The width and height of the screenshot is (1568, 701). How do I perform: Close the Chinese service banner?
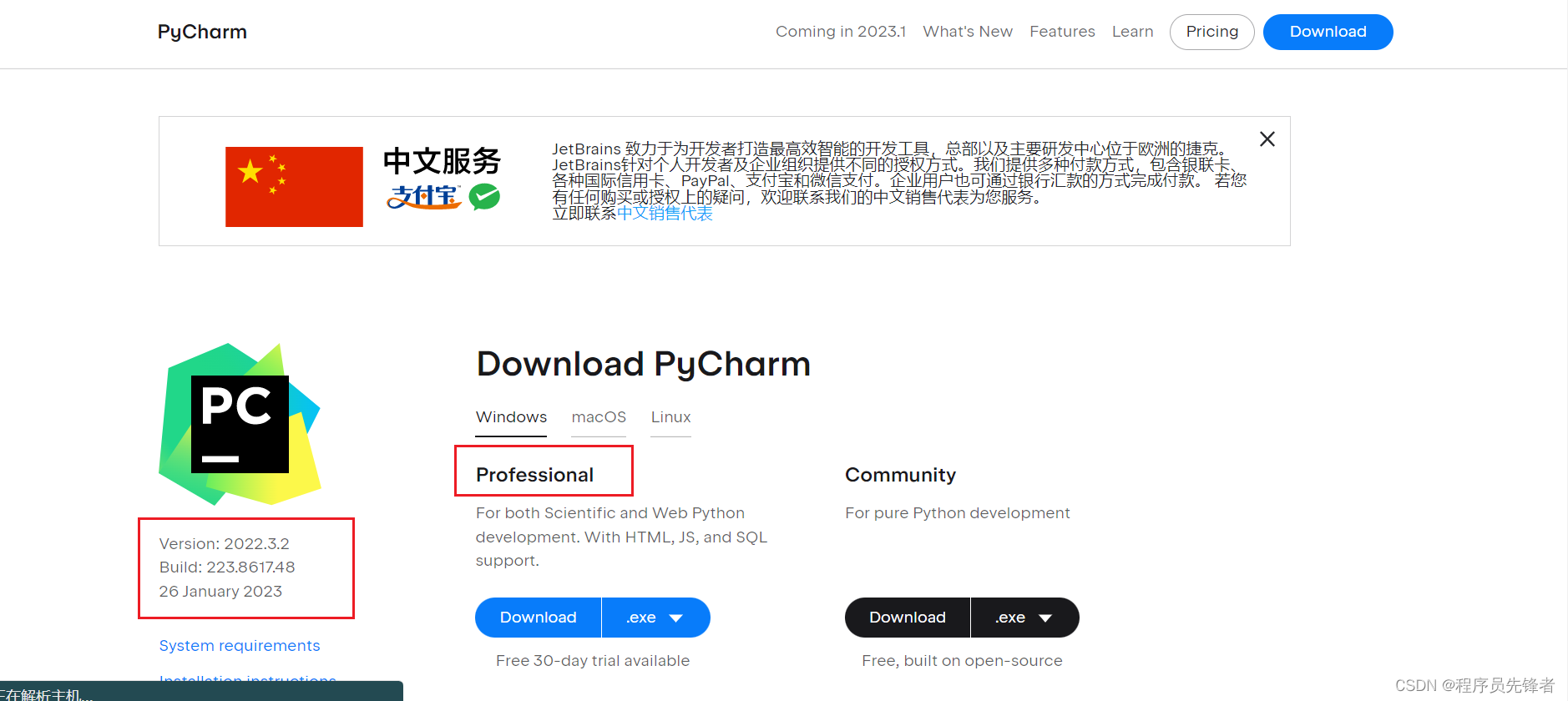(x=1267, y=139)
